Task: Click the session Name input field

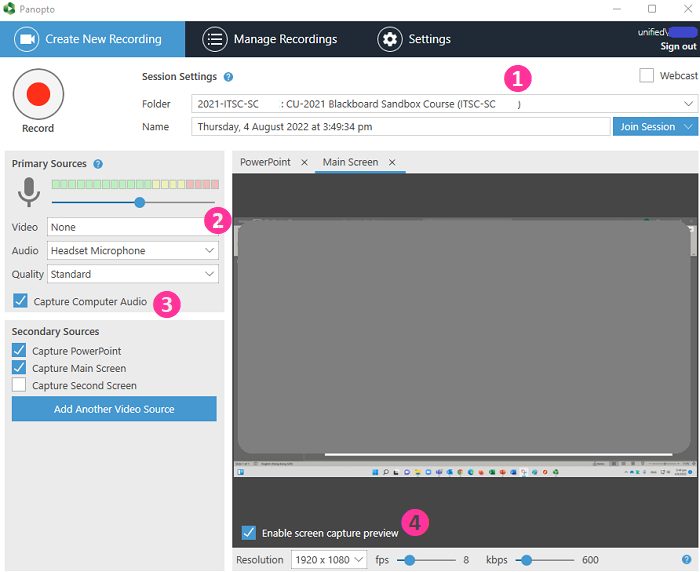Action: [401, 127]
